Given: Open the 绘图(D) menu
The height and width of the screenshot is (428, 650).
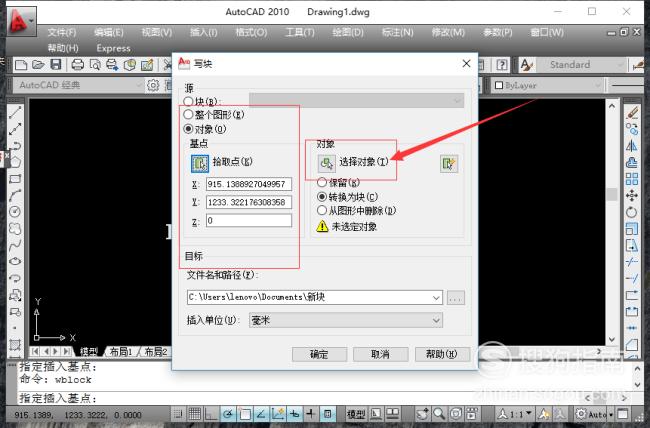Looking at the screenshot, I should 348,32.
